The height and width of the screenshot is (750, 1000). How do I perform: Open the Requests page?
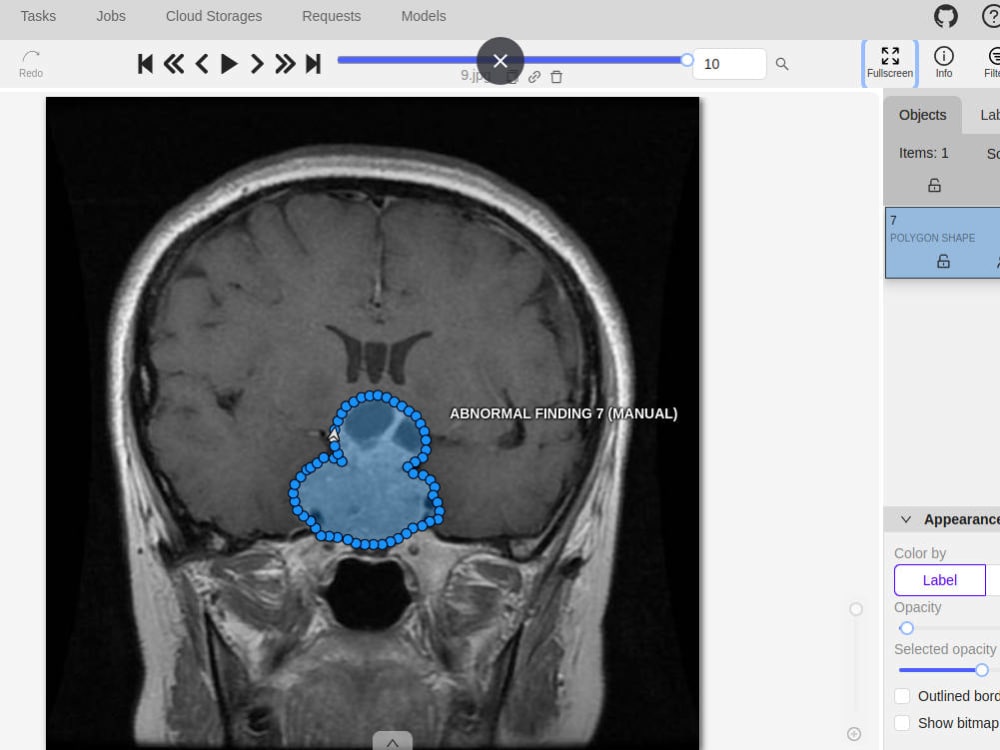click(x=332, y=16)
